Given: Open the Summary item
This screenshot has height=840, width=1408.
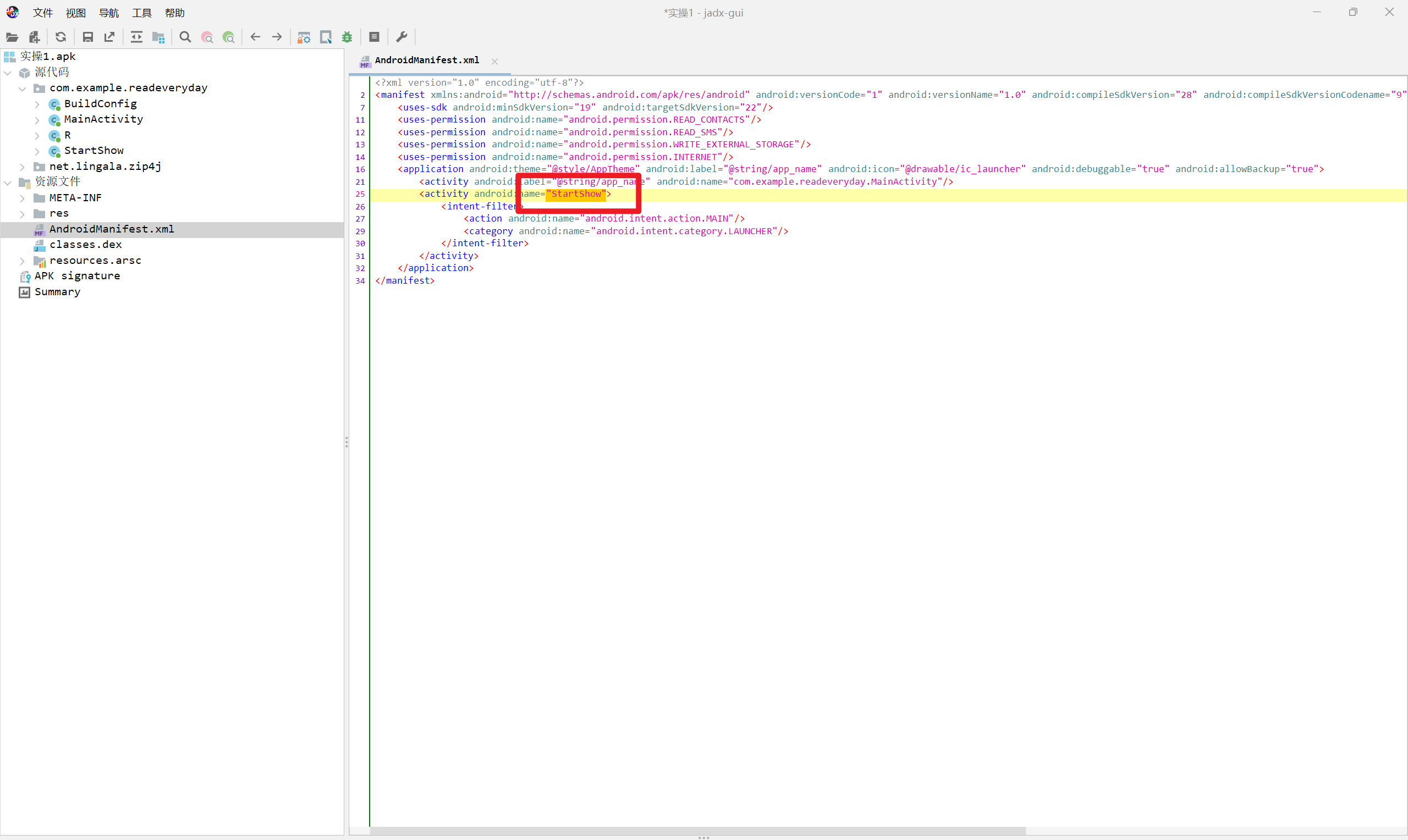Looking at the screenshot, I should pos(57,291).
